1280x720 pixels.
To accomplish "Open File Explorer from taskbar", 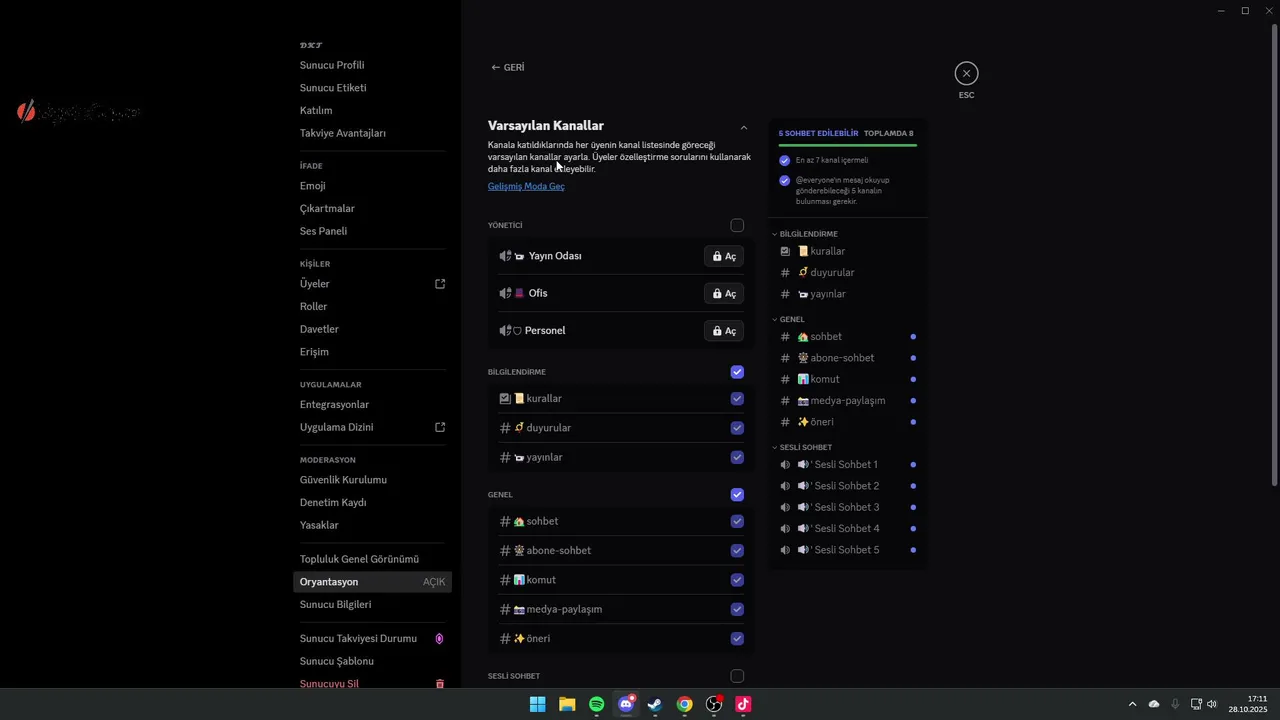I will (567, 704).
